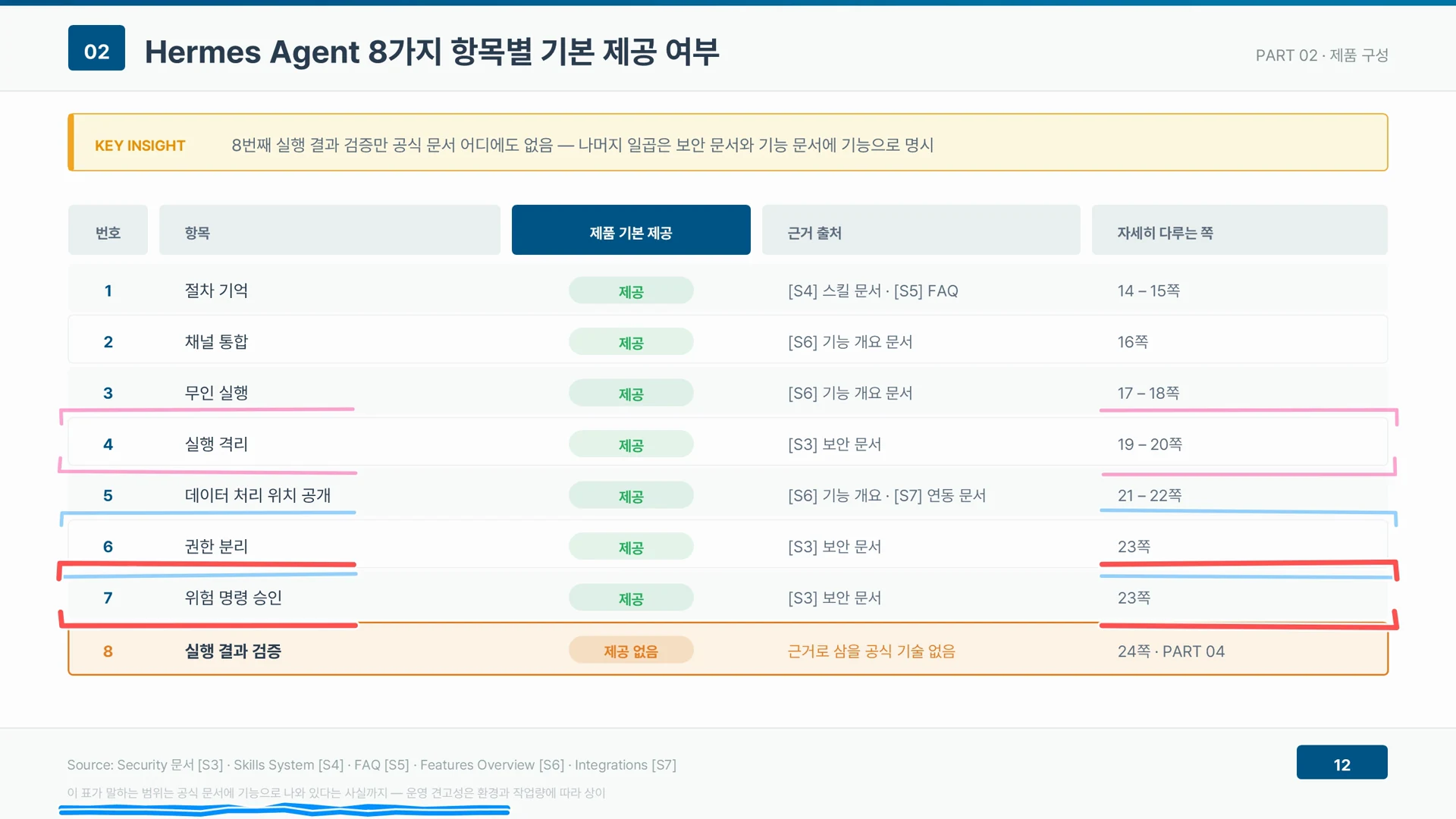Click the '제공' badge in the 위험 명령 승인 row
1456x819 pixels.
(631, 598)
